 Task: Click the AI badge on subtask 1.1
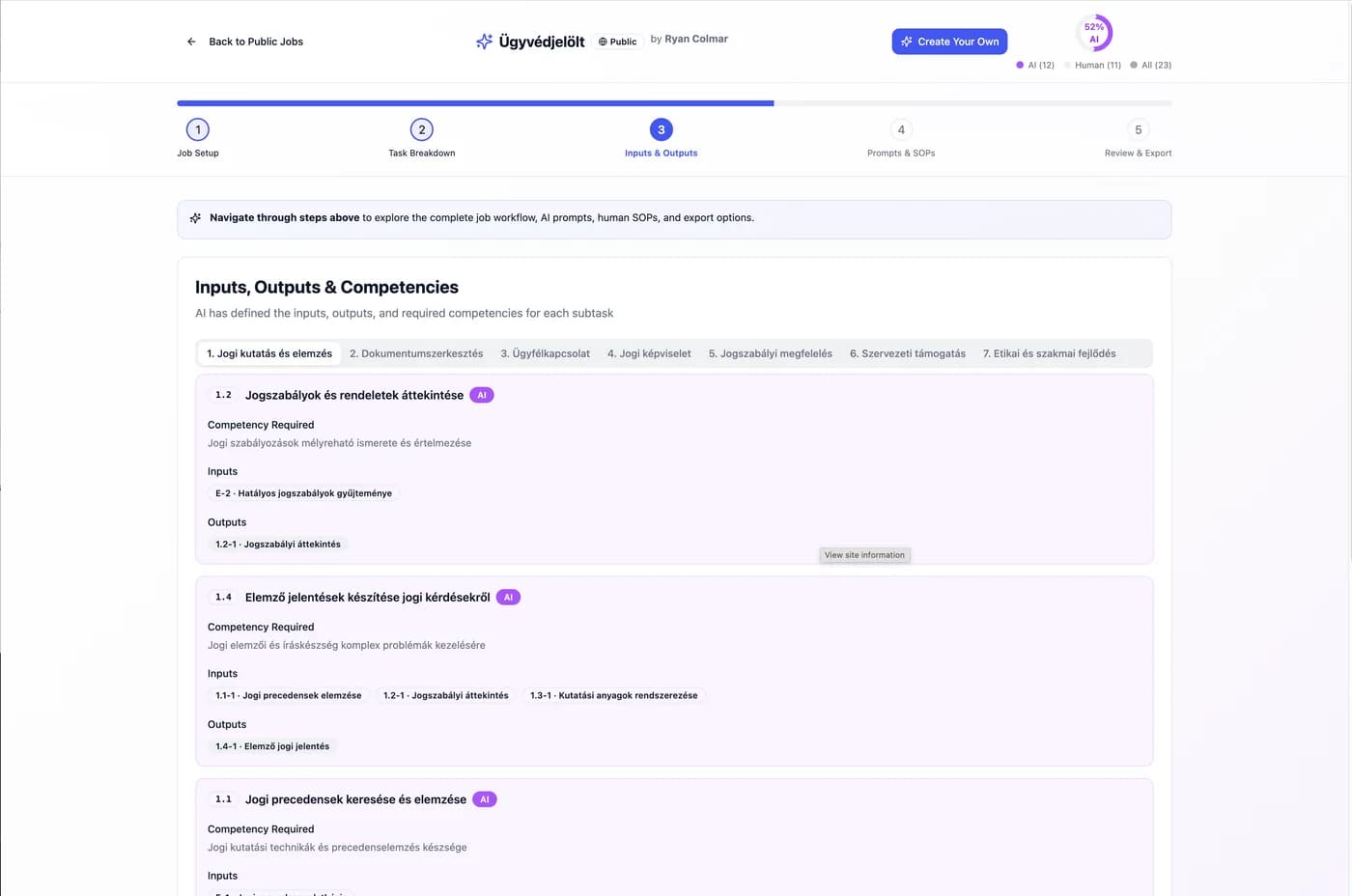[485, 799]
